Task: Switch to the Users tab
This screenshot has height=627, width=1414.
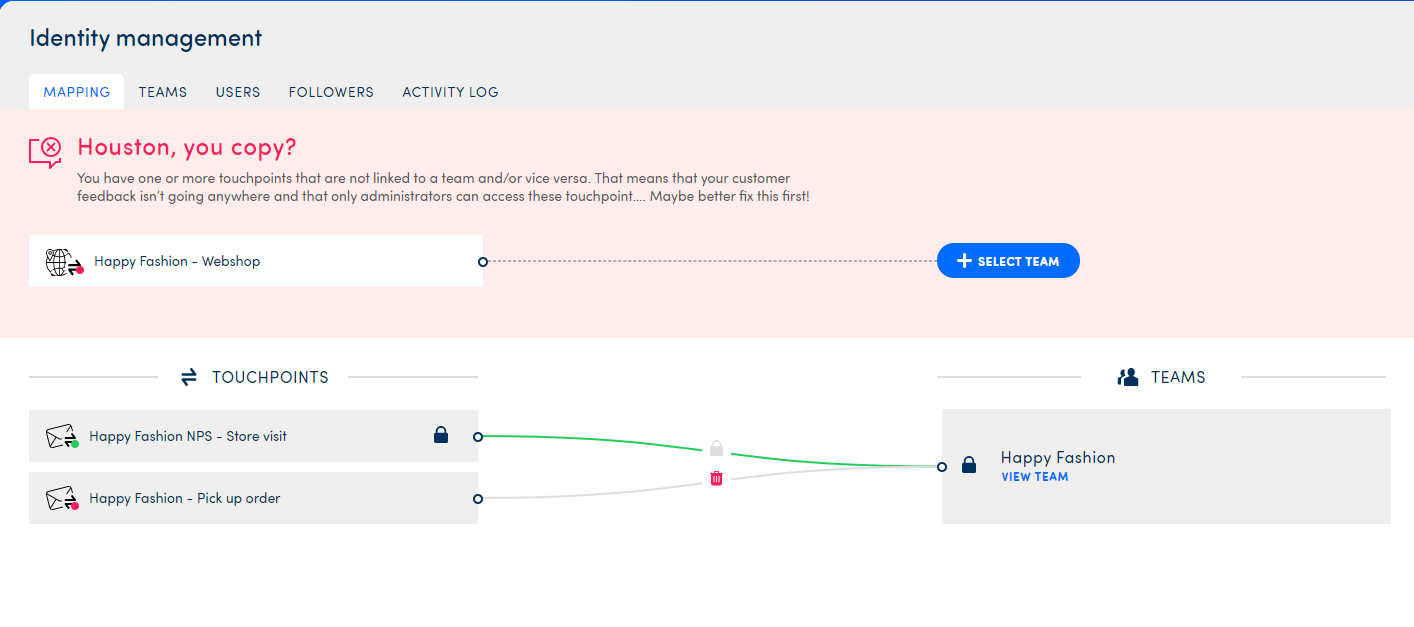Action: pyautogui.click(x=238, y=92)
